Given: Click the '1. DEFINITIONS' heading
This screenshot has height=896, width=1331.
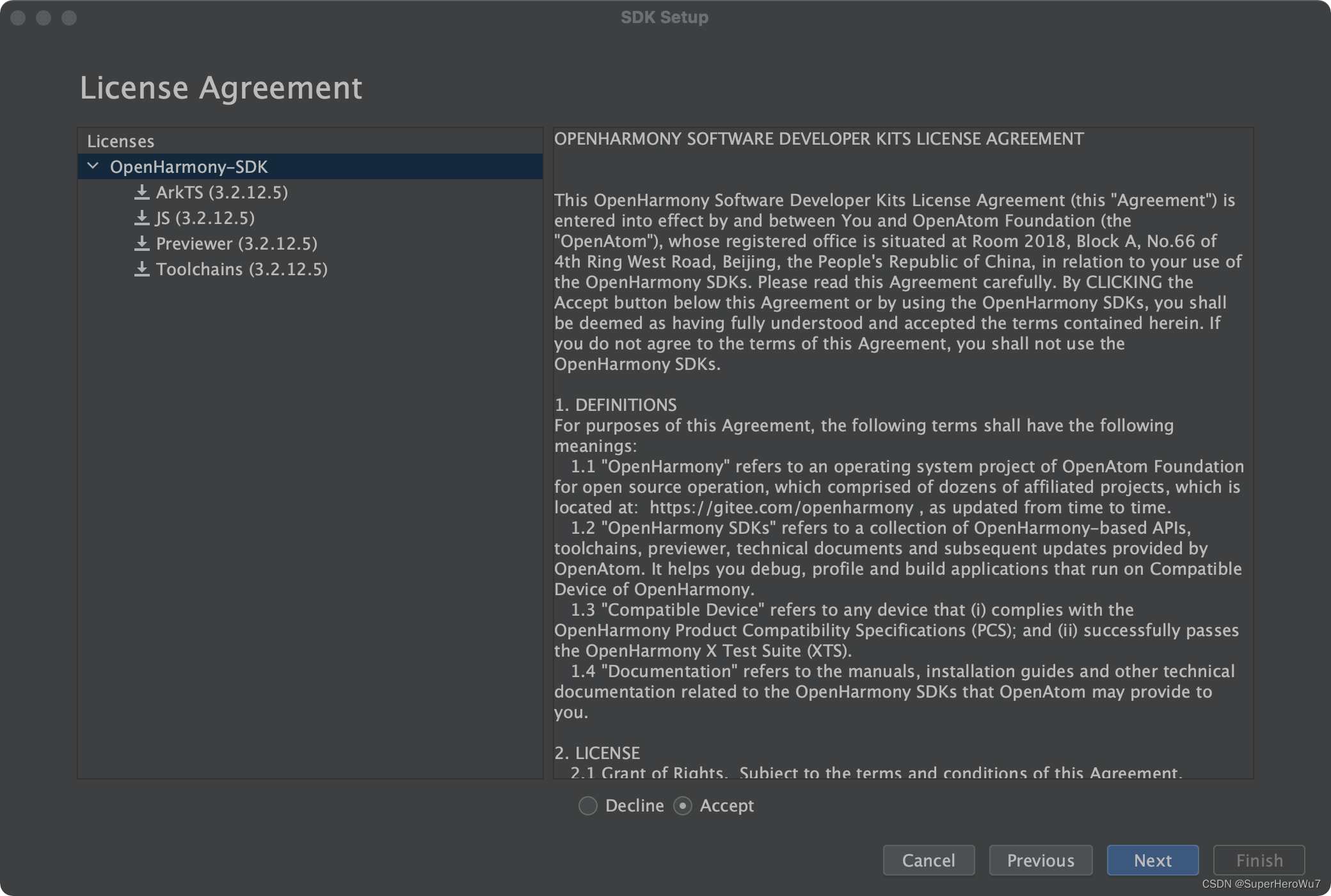Looking at the screenshot, I should pos(616,405).
